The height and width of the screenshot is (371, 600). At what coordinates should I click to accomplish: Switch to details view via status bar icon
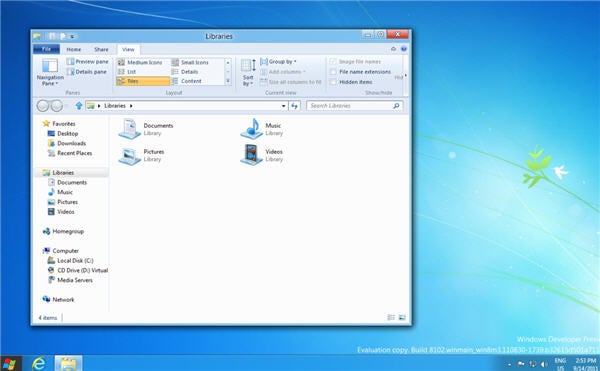(391, 317)
